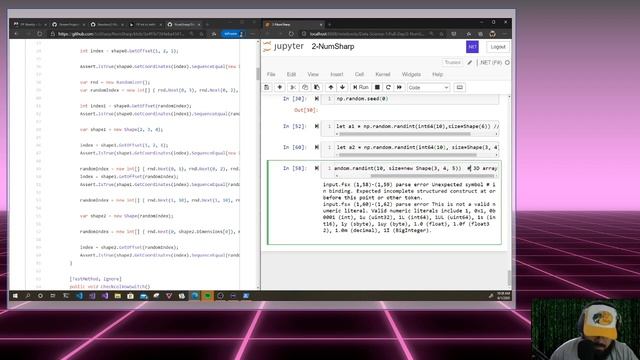This screenshot has width=640, height=360.
Task: Insert a cell below with the plus icon
Action: 280,87
